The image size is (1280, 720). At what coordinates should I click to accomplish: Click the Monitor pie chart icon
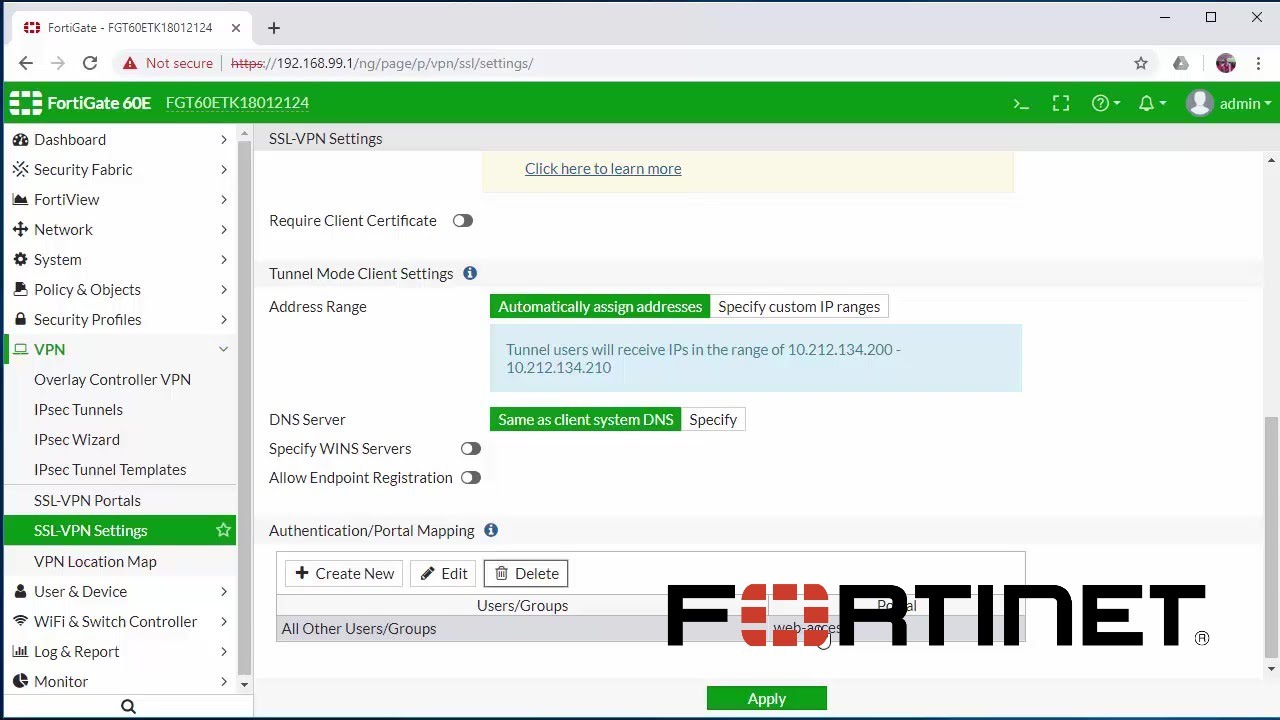pos(20,682)
